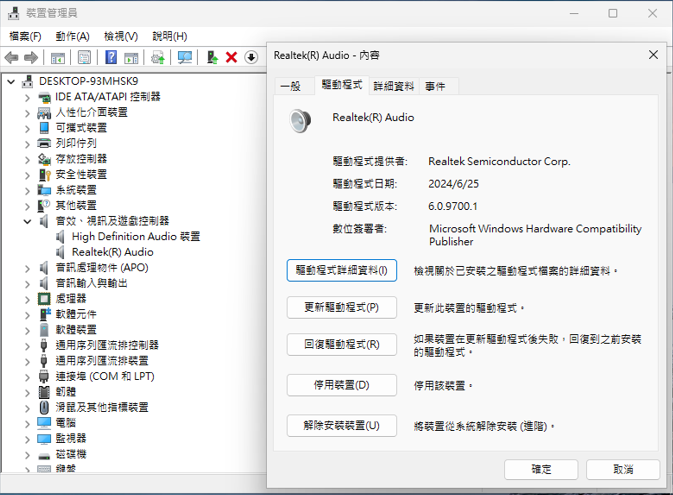Expand the 通用序列匯流排控制器 category
The height and width of the screenshot is (495, 673).
tap(27, 346)
